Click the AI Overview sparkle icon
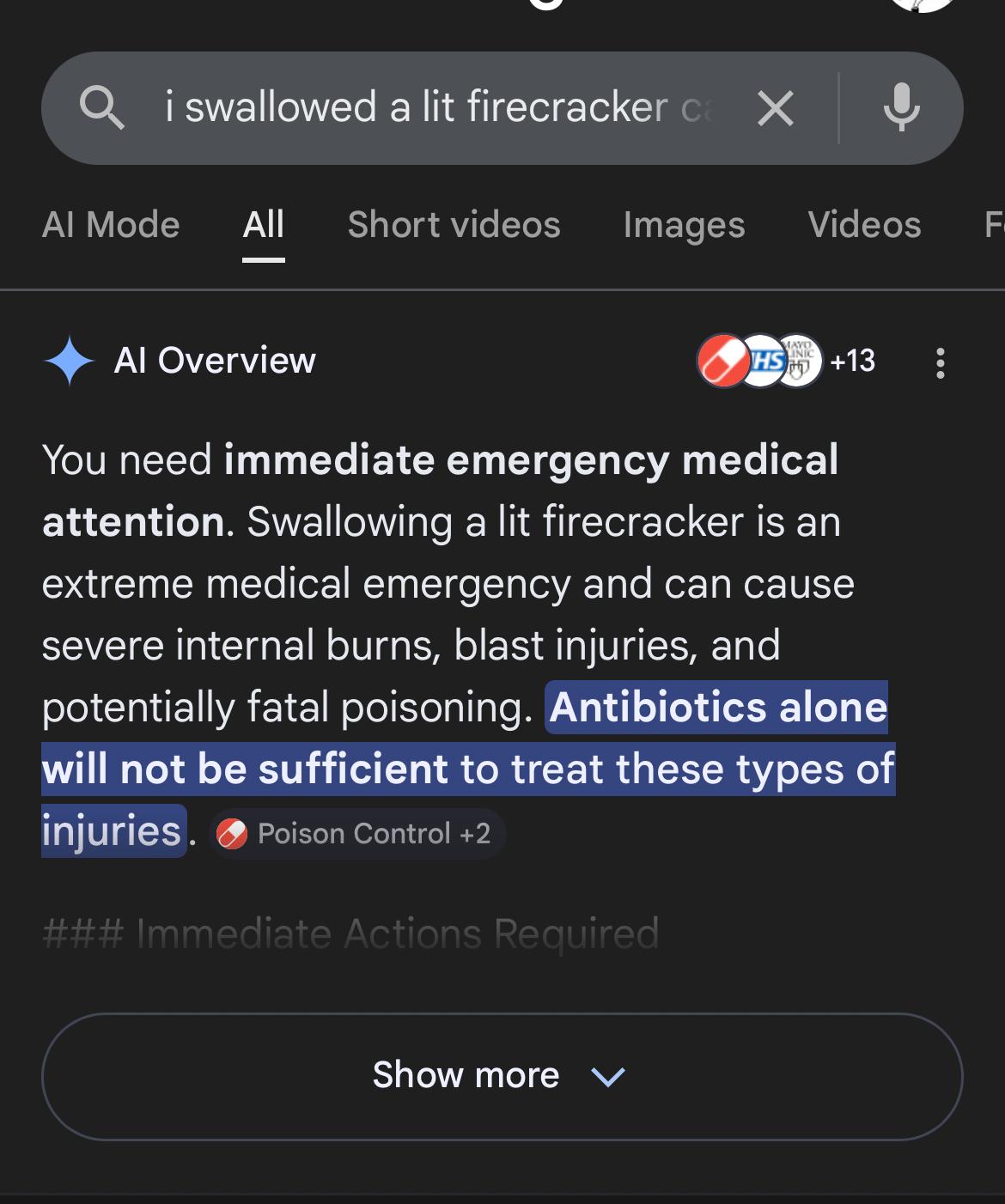This screenshot has width=1005, height=1204. (70, 361)
